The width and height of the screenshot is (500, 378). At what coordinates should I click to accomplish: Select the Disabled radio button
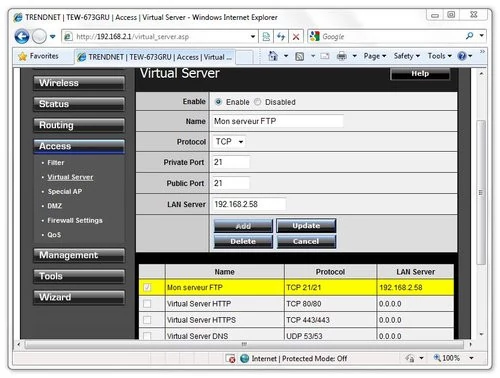click(257, 102)
